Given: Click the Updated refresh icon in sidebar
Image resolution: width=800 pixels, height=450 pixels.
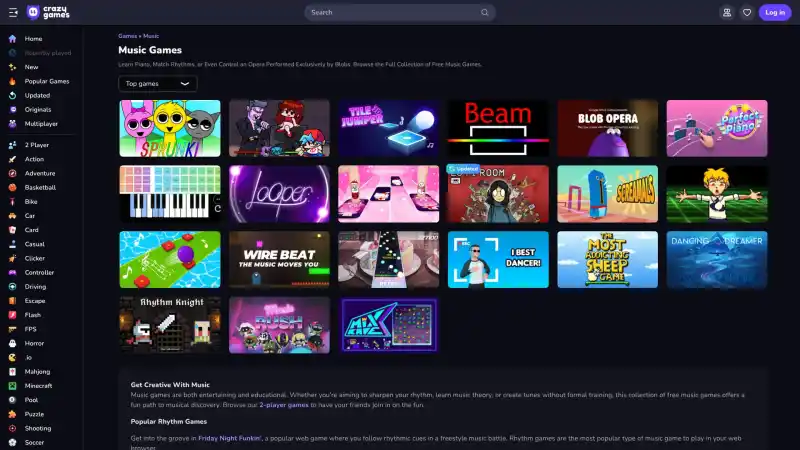Looking at the screenshot, I should (x=12, y=95).
